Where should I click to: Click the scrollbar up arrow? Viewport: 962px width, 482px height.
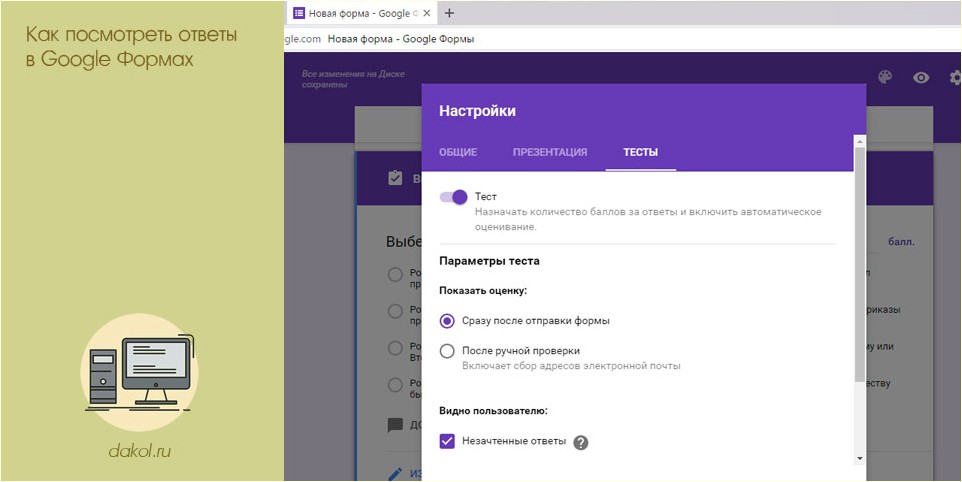(860, 140)
